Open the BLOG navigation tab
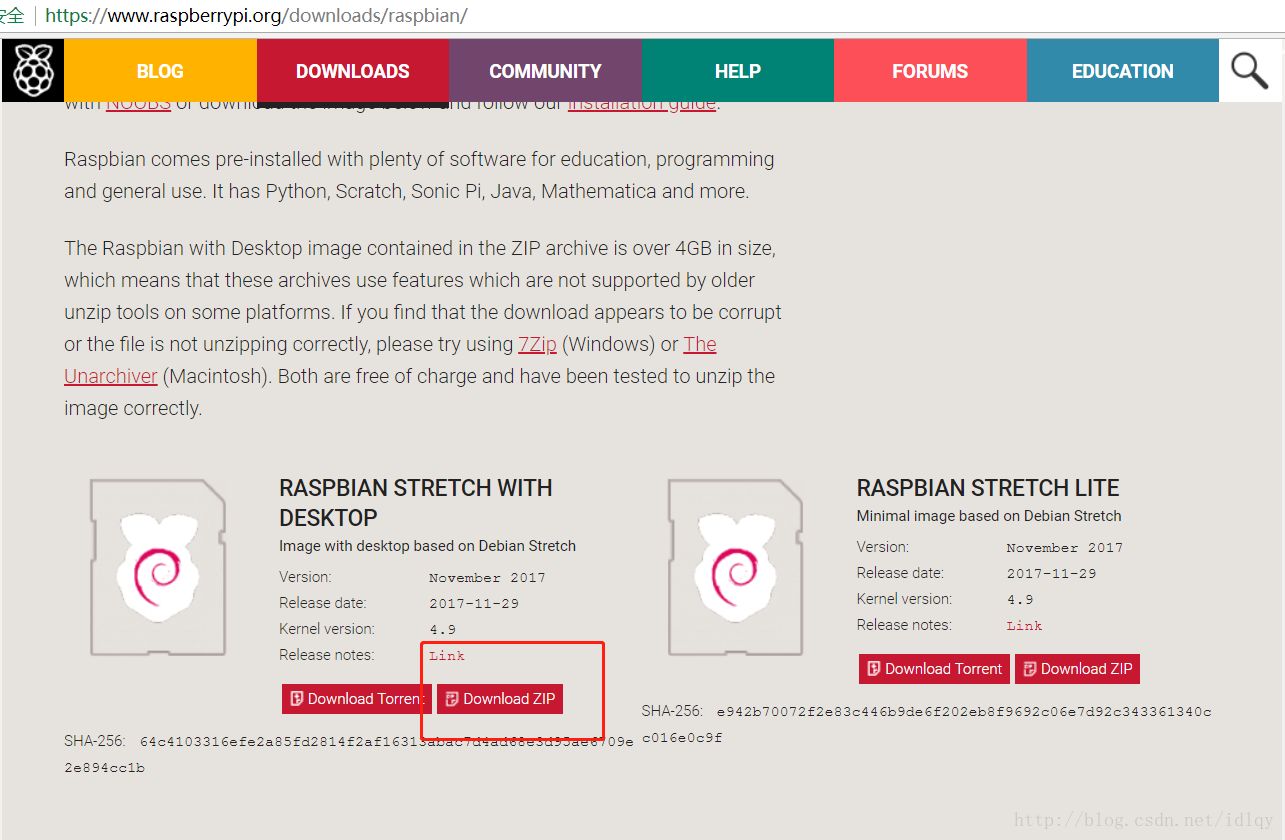The image size is (1285, 840). (x=160, y=71)
